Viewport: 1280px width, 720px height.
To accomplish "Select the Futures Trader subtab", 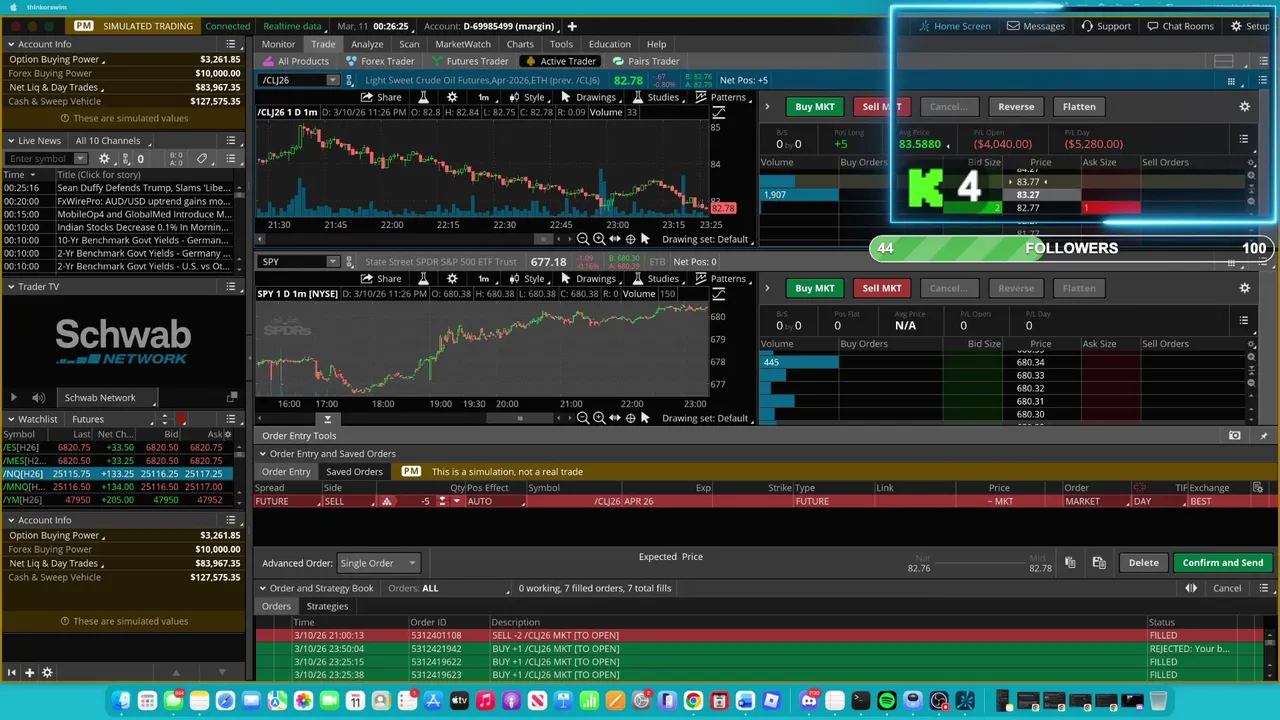I will click(469, 61).
